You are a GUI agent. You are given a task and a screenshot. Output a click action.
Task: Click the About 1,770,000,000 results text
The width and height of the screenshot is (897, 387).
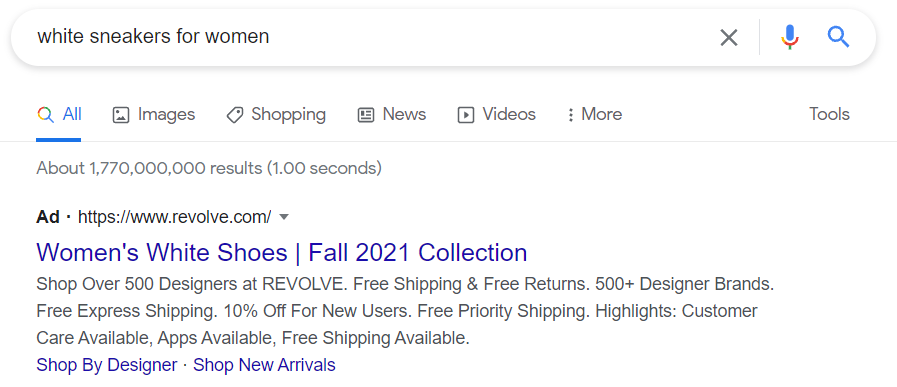coord(209,168)
